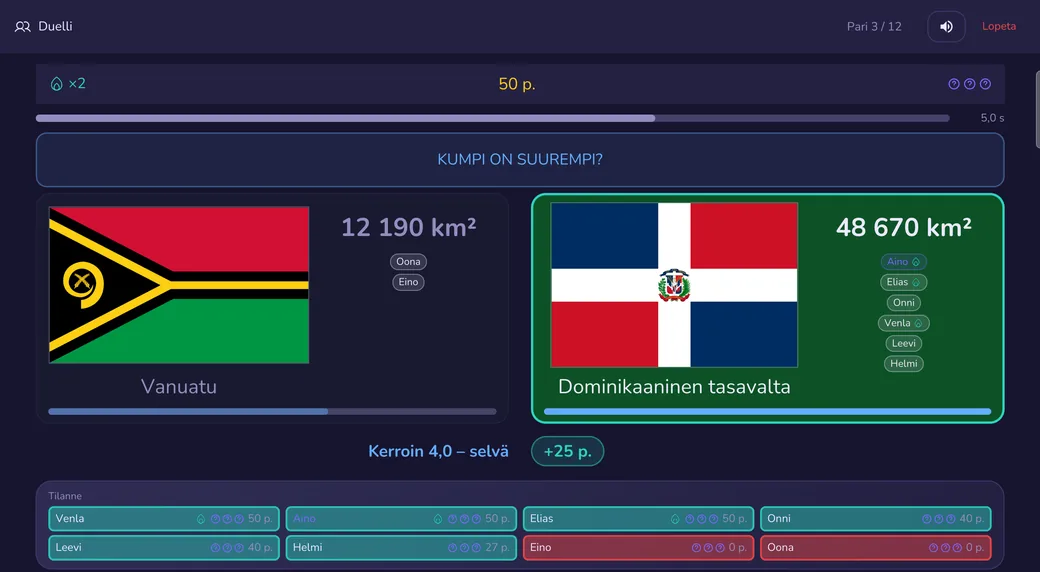Click lifeline icons in Onni's scoreboard row
1040x572 pixels.
click(x=939, y=520)
